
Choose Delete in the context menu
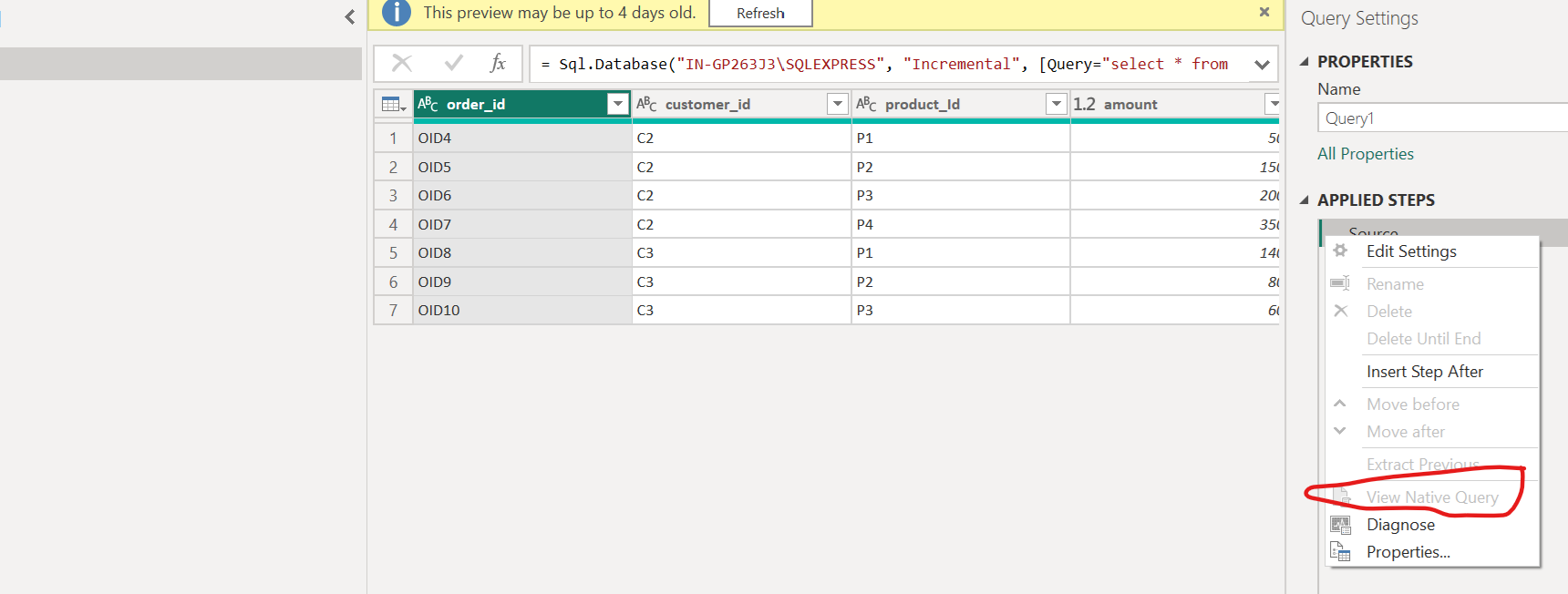tap(1388, 312)
